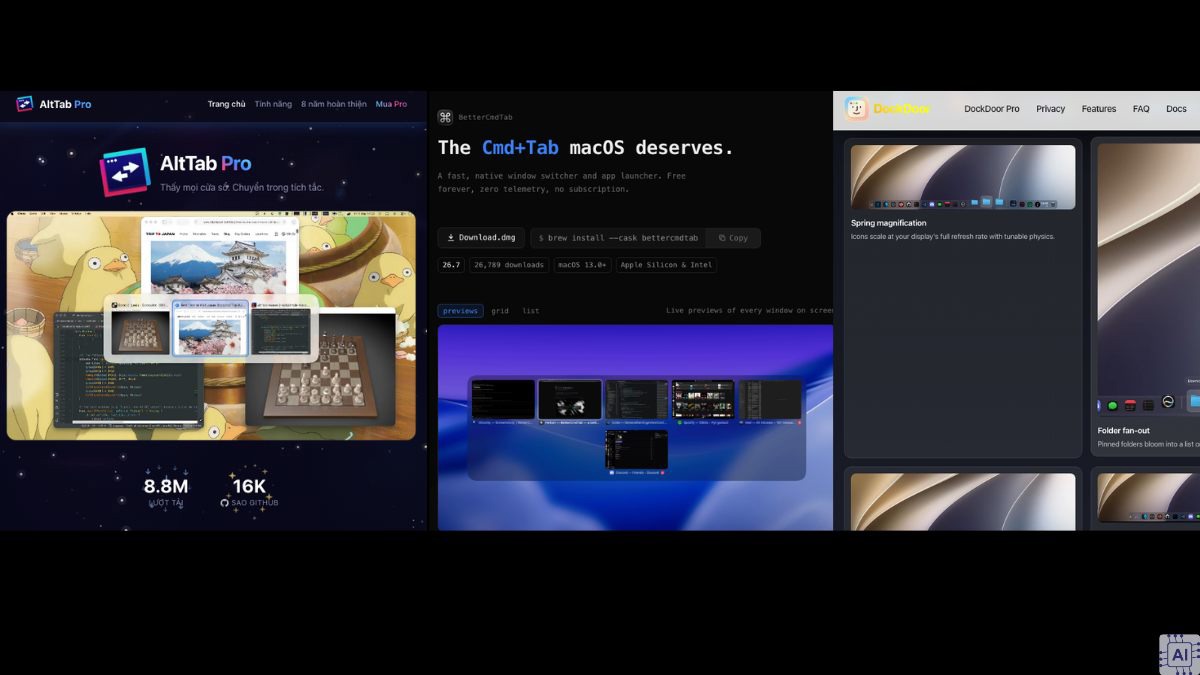Click the AltTab Pro demo screenshot image
Screen dimensions: 1200x675
point(211,325)
